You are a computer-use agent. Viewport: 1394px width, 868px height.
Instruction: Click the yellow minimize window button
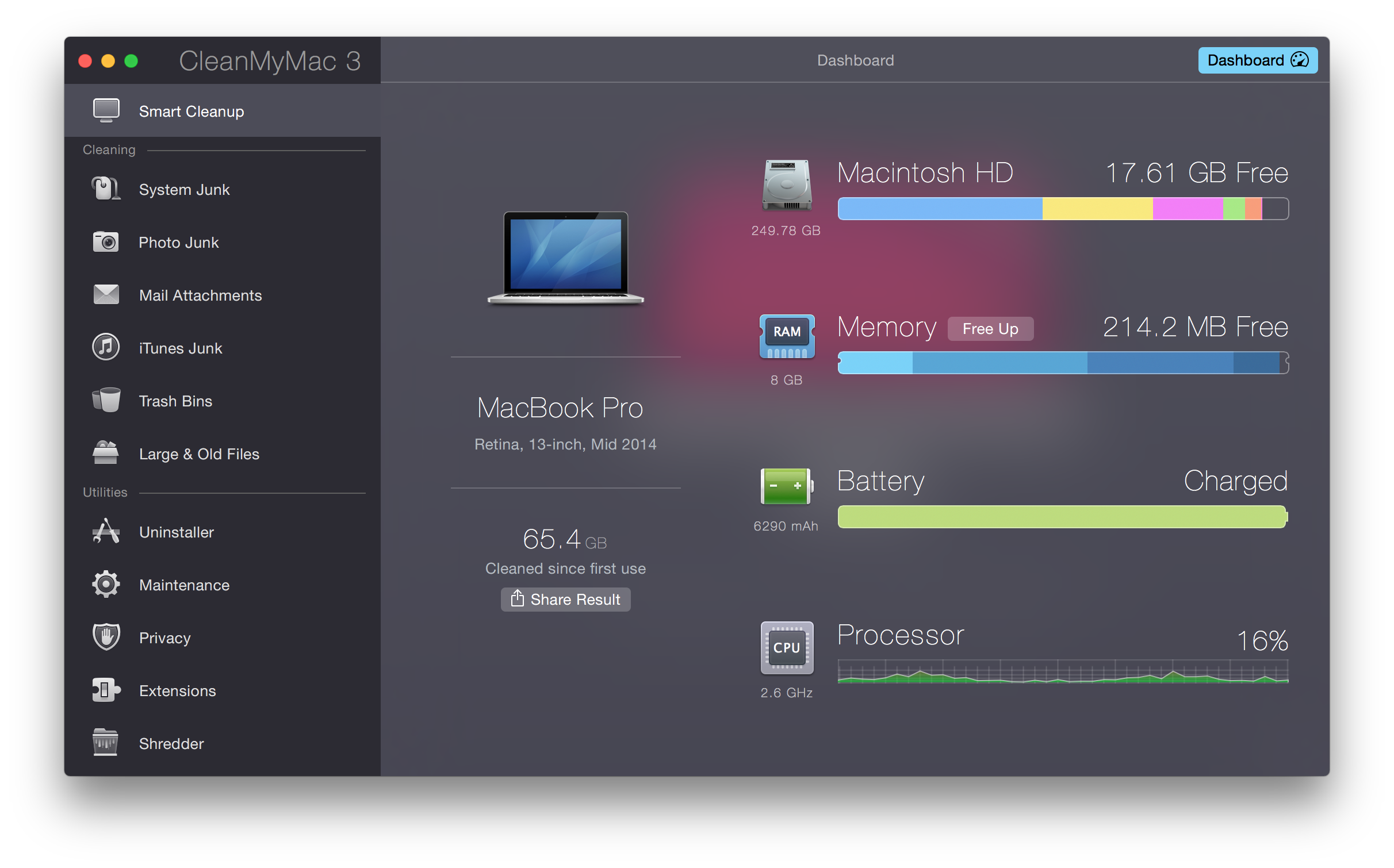108,60
